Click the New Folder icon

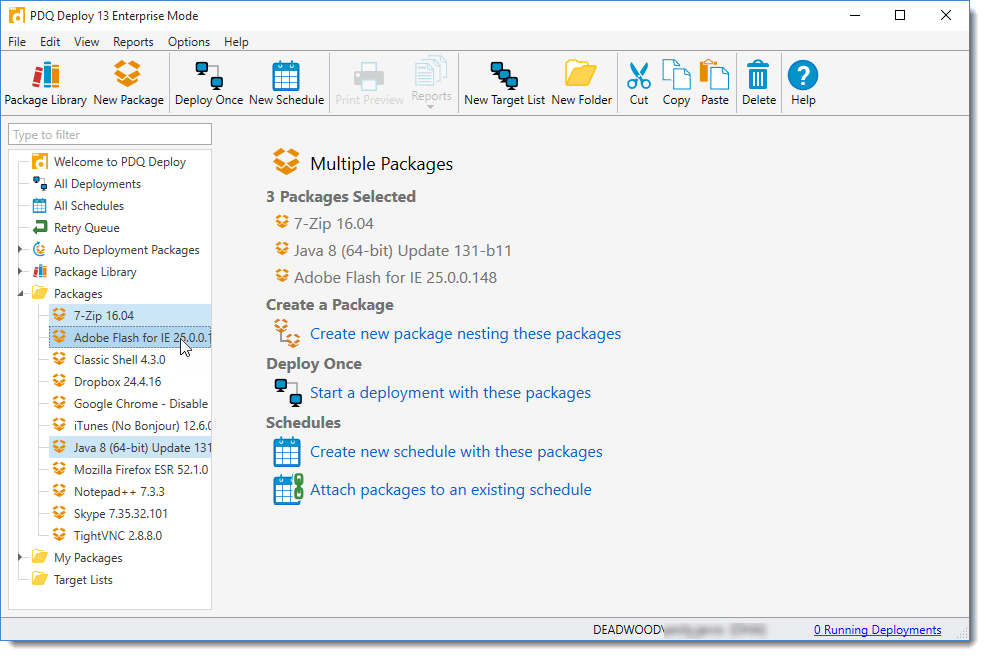pos(581,82)
